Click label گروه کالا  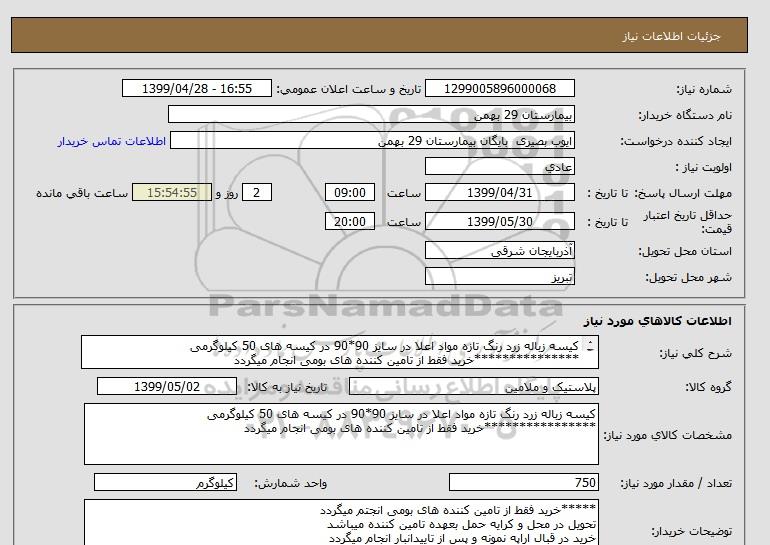[x=709, y=387]
